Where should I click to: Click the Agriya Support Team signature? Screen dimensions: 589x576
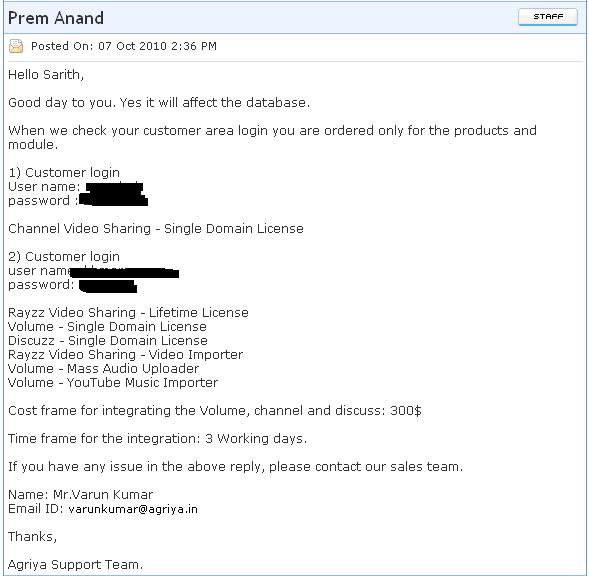pos(76,564)
